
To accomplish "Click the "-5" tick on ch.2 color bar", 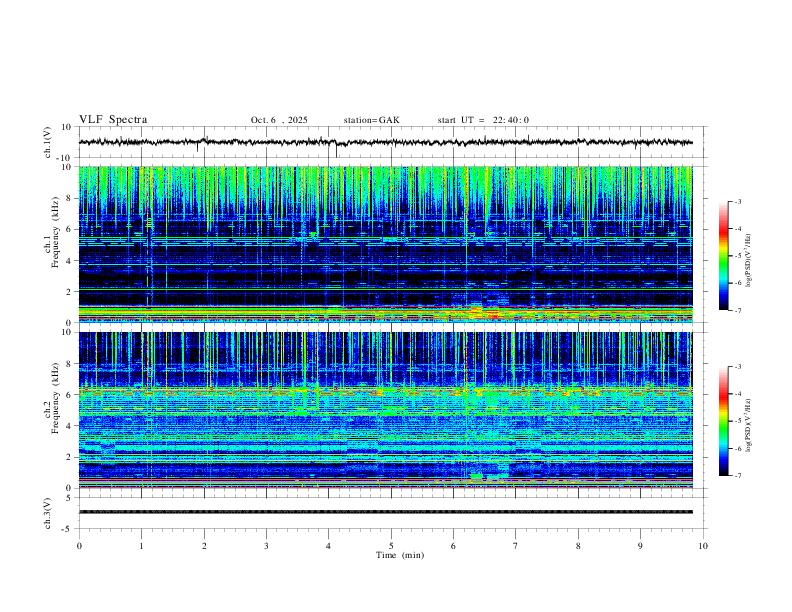I will [737, 421].
